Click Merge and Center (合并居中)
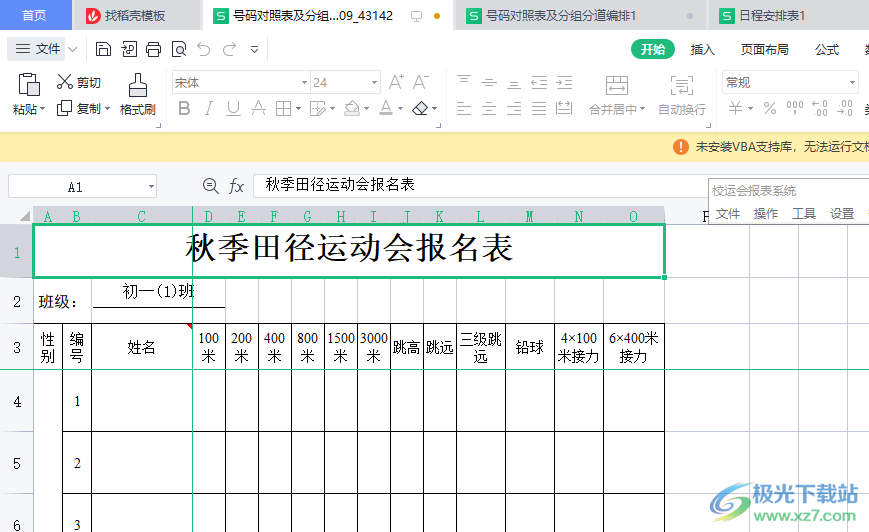Image resolution: width=869 pixels, height=532 pixels. (617, 95)
